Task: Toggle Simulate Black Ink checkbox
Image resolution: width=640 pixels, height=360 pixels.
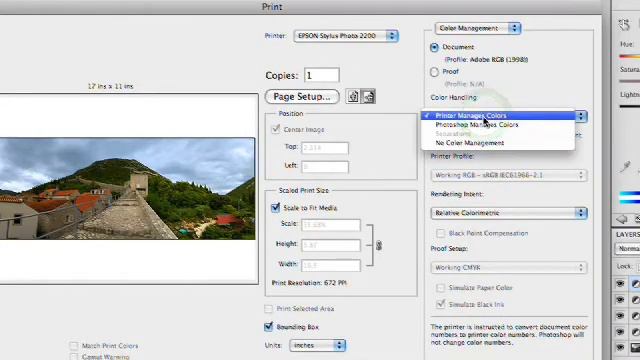Action: pyautogui.click(x=440, y=304)
